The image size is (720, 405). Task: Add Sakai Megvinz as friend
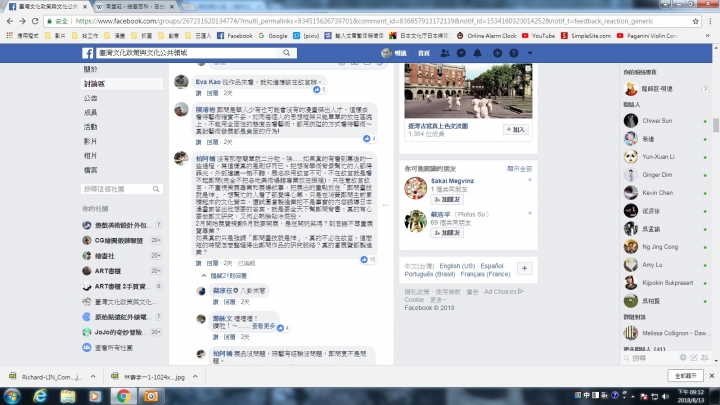[x=447, y=199]
